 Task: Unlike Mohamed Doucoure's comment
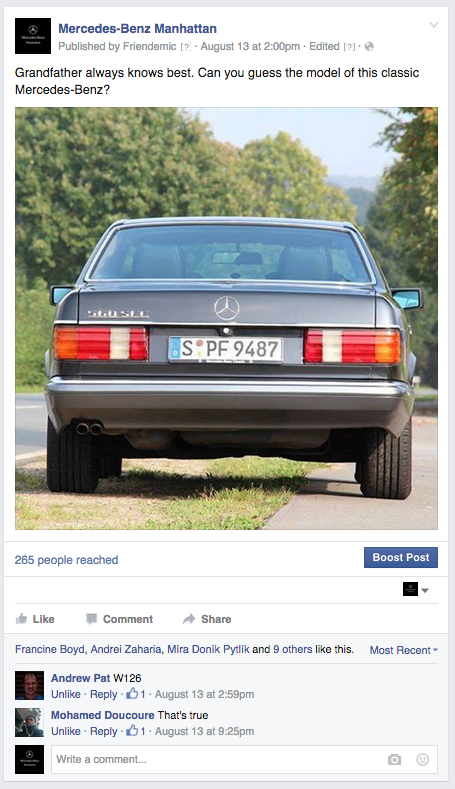point(66,731)
